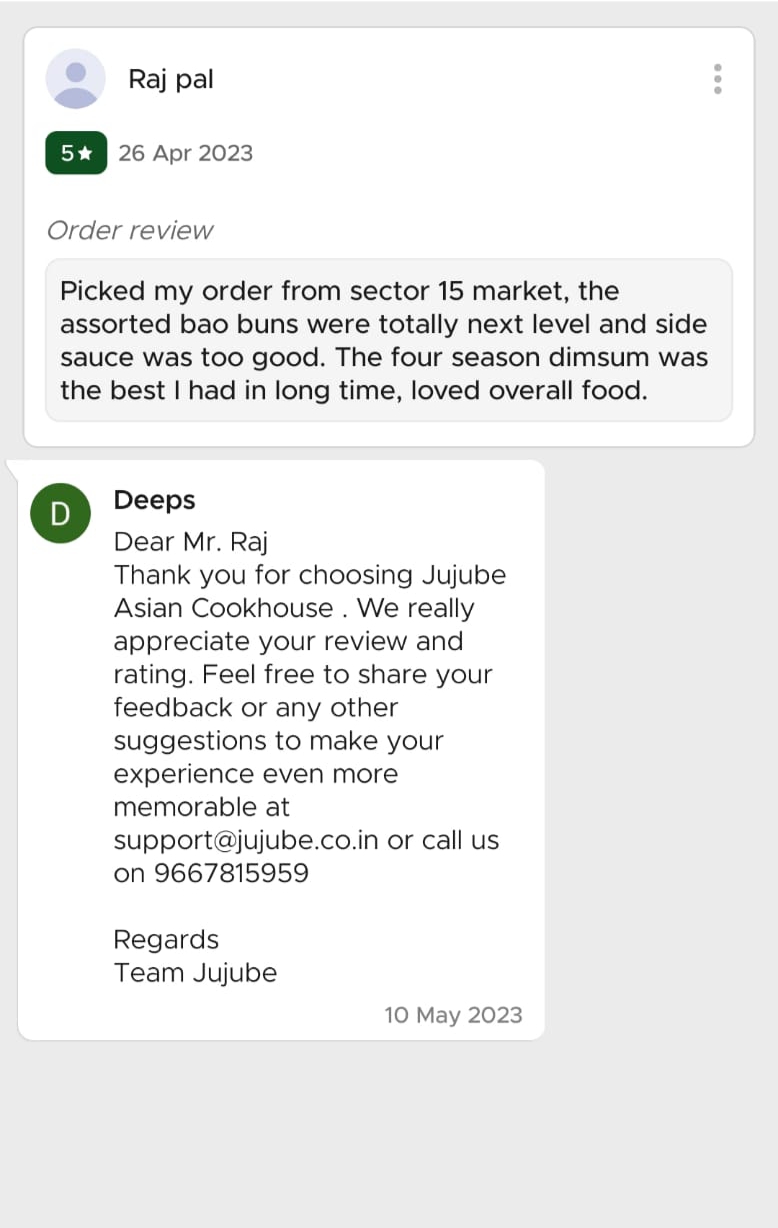Open reviewer name Raj pal
Viewport: 778px width, 1228px height.
[x=171, y=80]
